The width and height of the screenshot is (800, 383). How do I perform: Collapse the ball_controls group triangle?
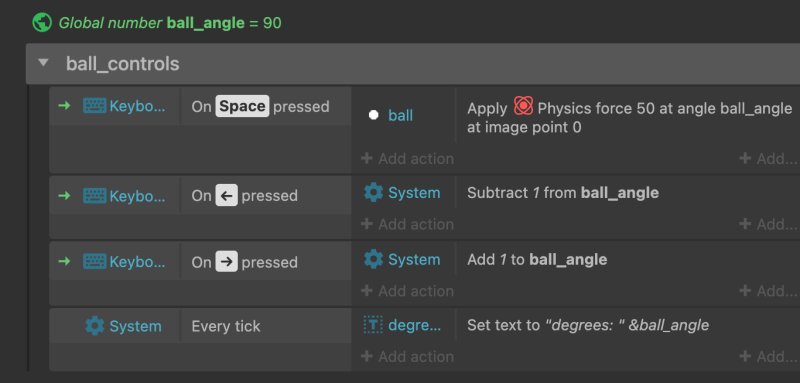click(43, 63)
